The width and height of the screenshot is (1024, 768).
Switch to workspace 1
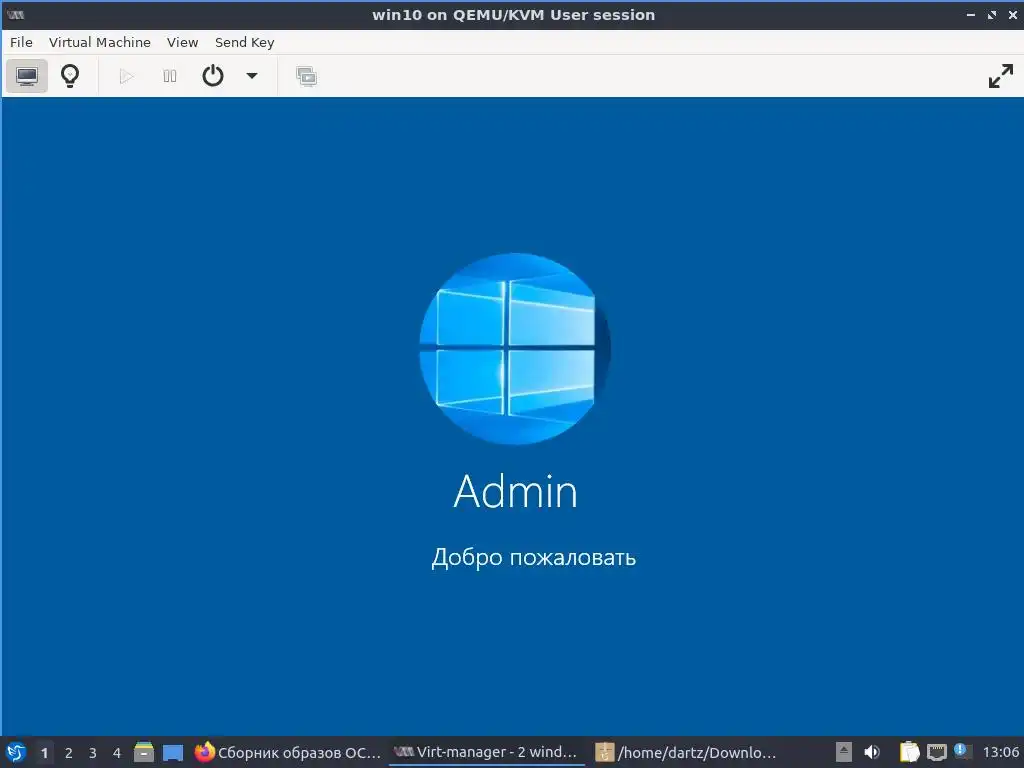[x=44, y=753]
